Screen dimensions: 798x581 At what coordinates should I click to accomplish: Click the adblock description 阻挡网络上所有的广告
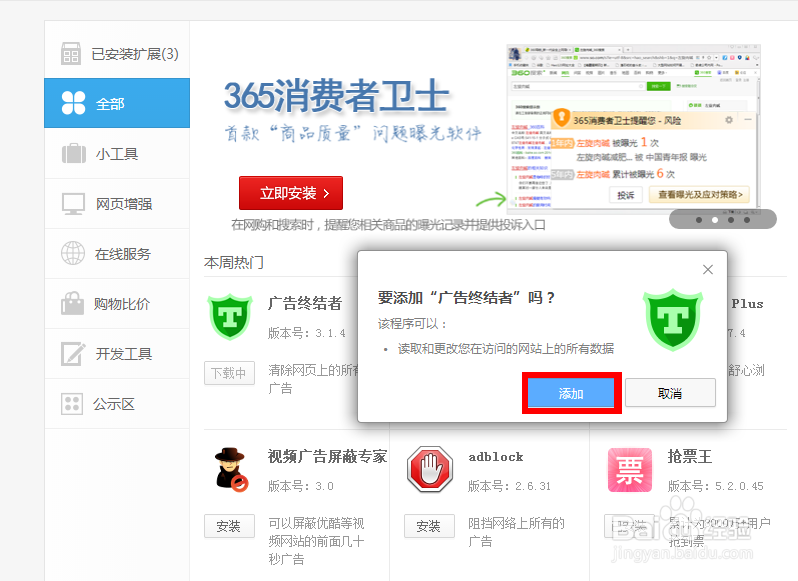[516, 532]
